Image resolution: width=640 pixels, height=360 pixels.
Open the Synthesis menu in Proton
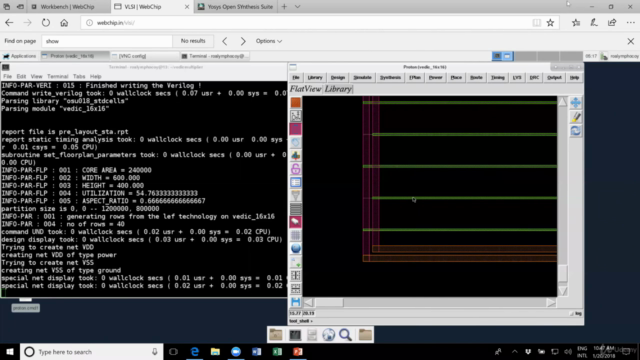(x=390, y=78)
